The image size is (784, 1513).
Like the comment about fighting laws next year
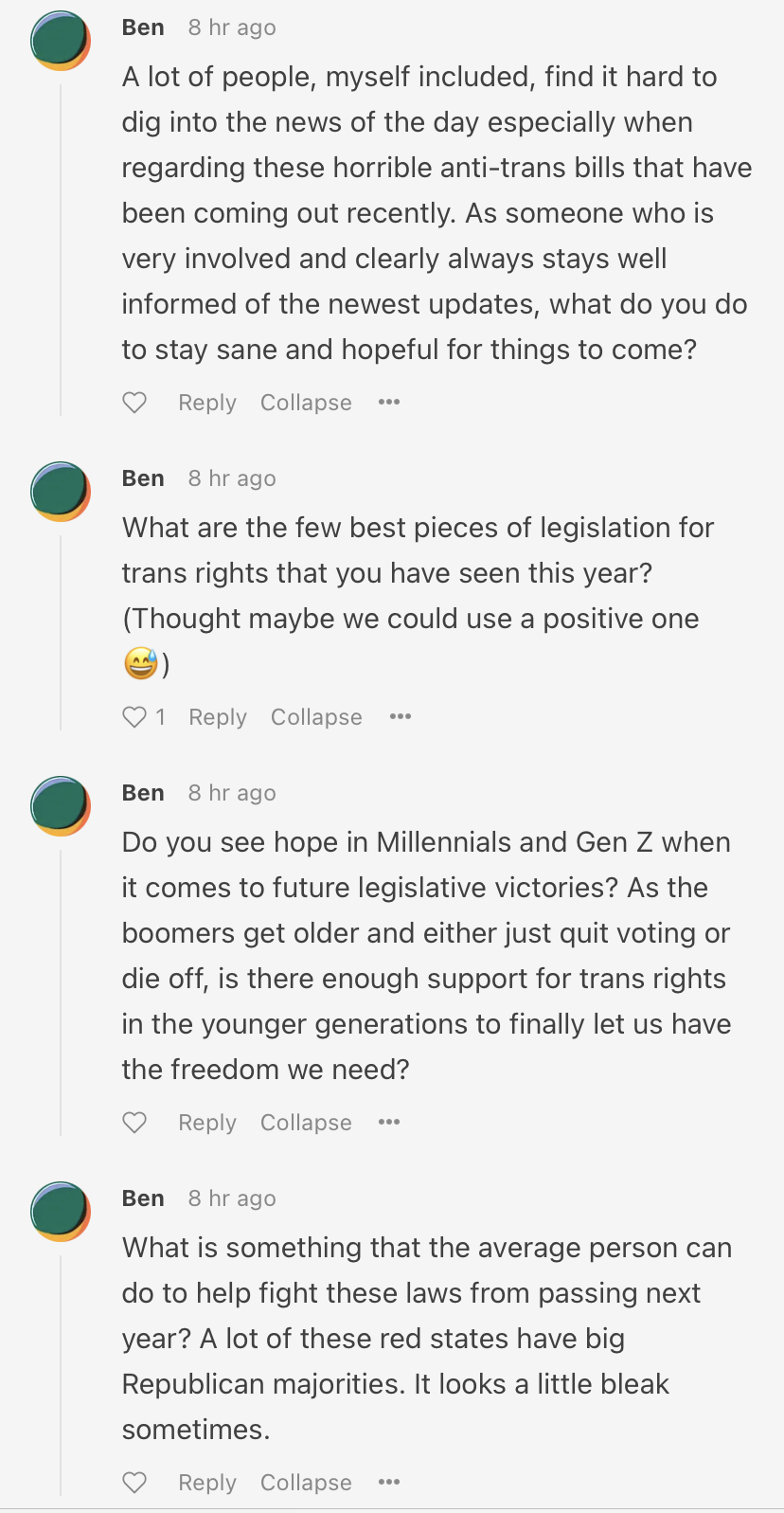tap(134, 1483)
